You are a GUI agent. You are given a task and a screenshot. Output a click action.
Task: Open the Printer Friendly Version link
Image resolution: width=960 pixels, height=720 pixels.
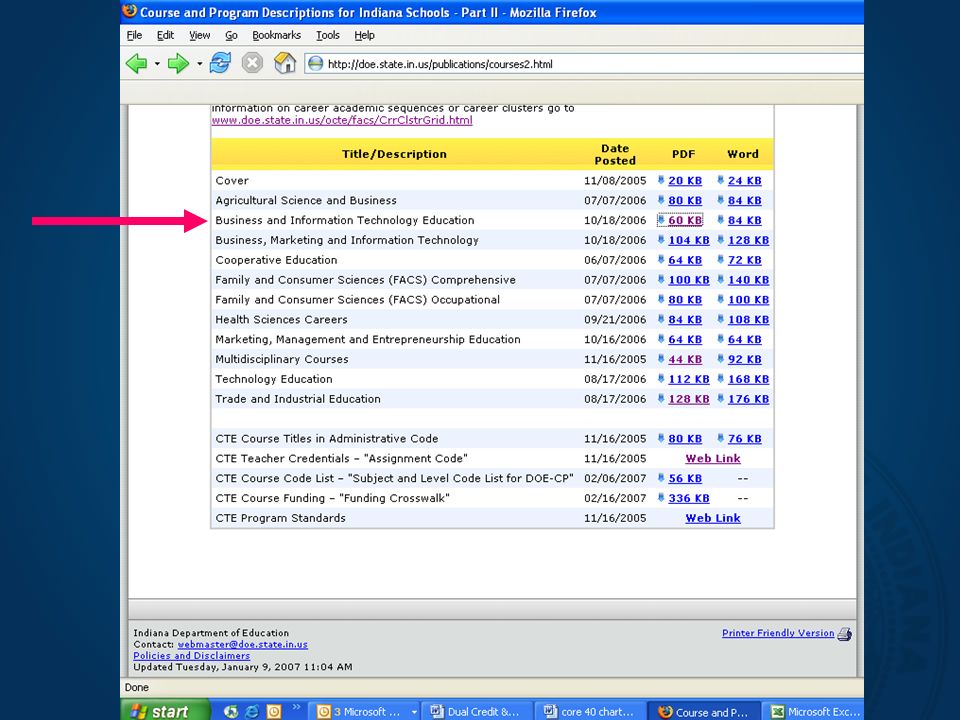778,633
